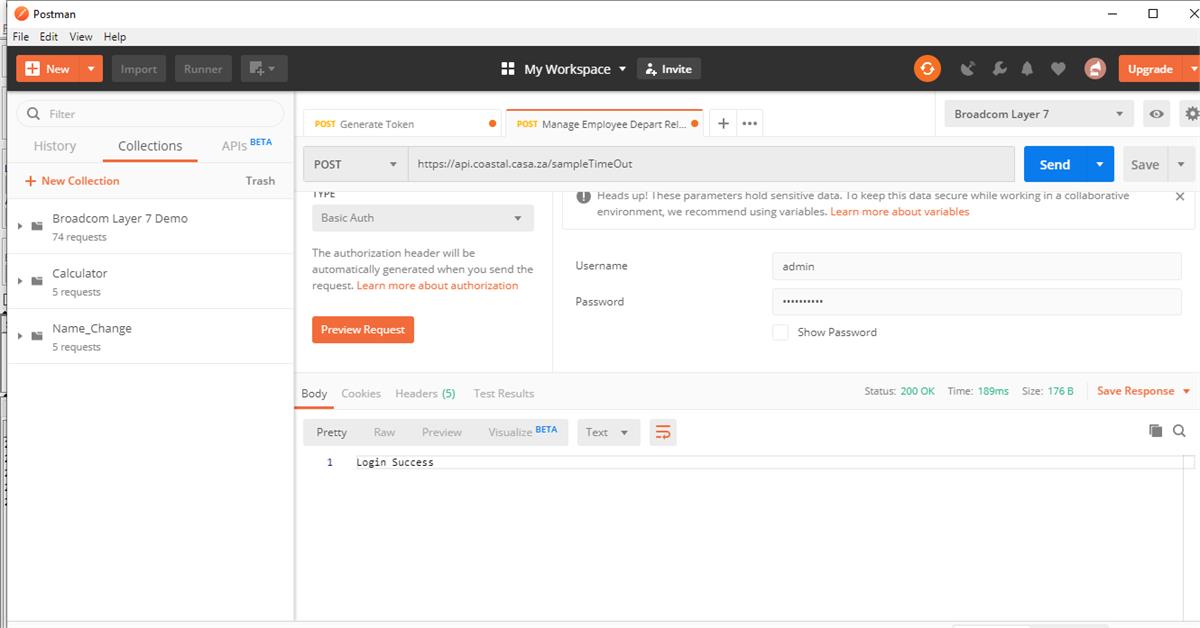Click the Preview Request button
This screenshot has width=1200, height=628.
[x=364, y=328]
